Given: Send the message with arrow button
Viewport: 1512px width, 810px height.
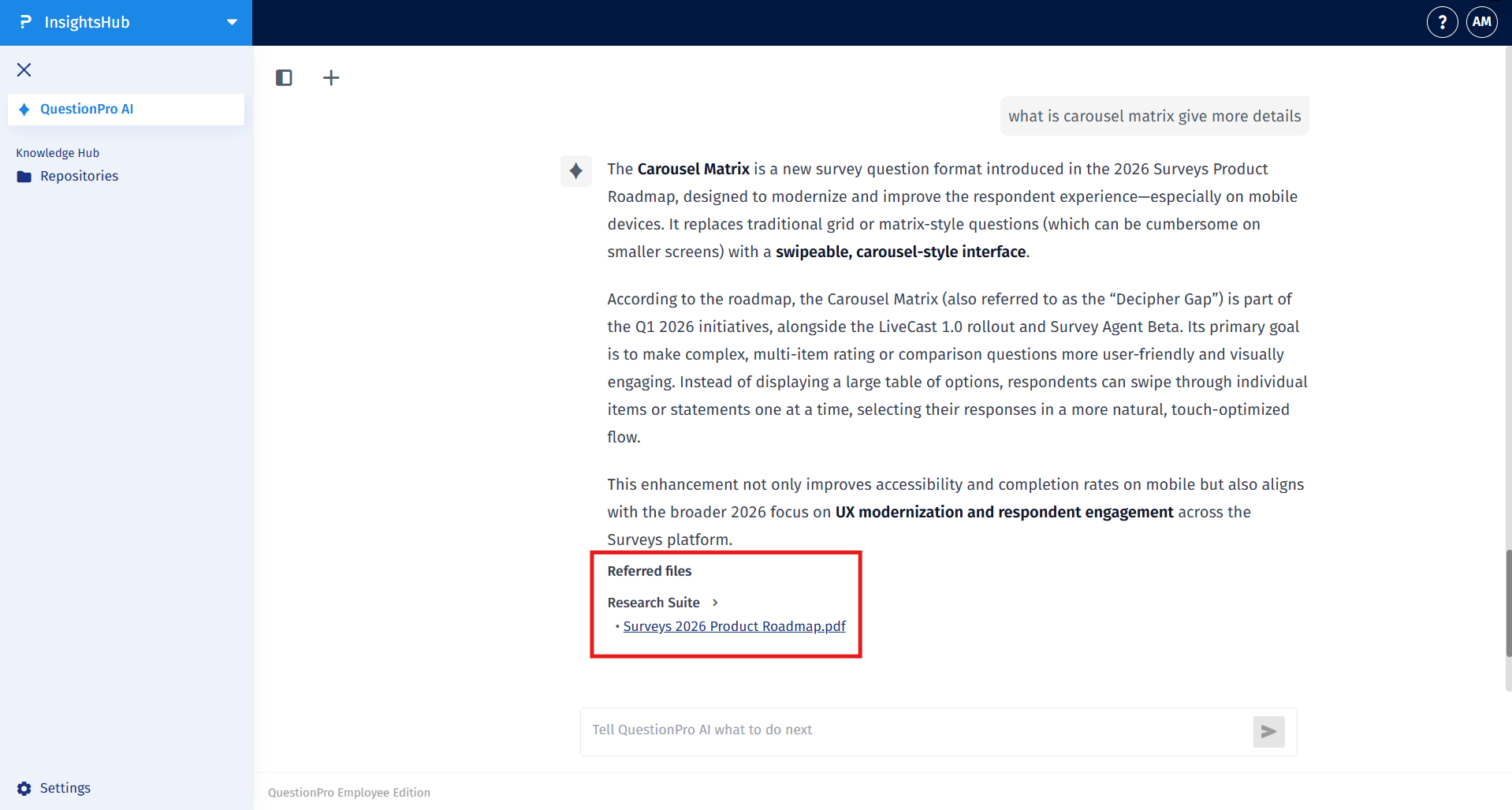Looking at the screenshot, I should 1268,732.
